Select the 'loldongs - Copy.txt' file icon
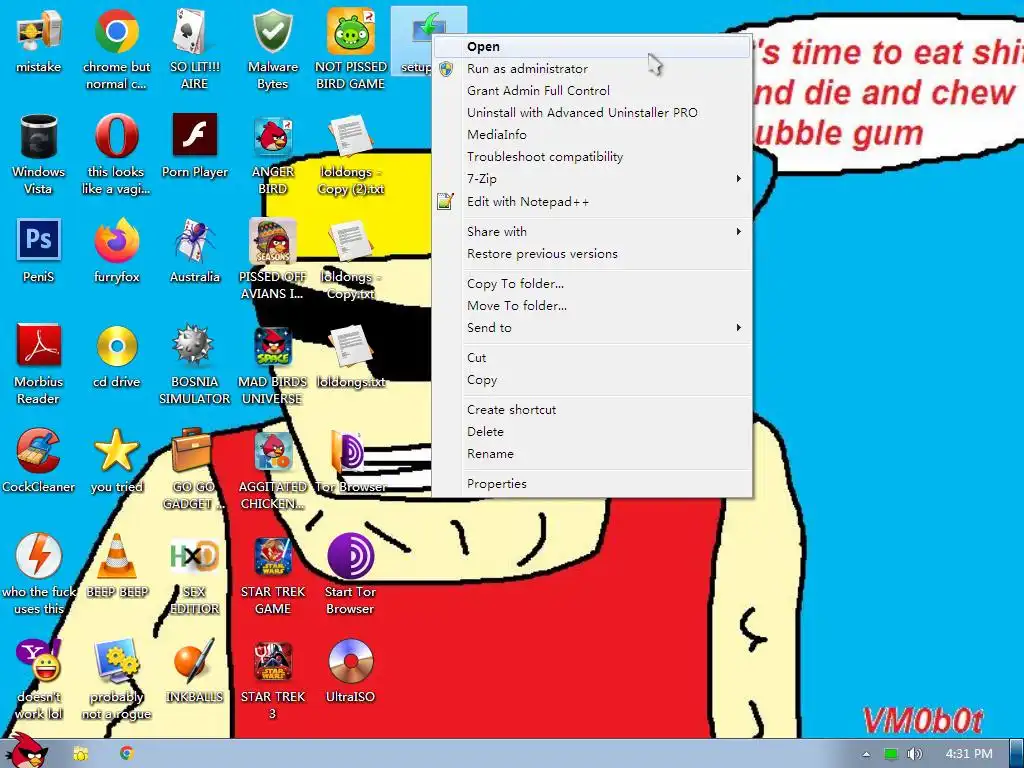This screenshot has height=768, width=1024. [x=351, y=259]
